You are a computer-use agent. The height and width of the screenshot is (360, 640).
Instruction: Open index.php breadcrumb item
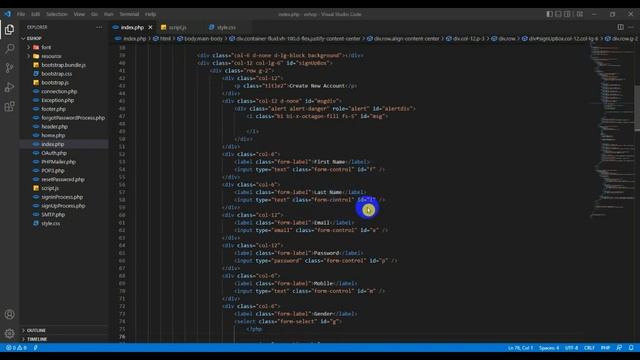tap(131, 39)
